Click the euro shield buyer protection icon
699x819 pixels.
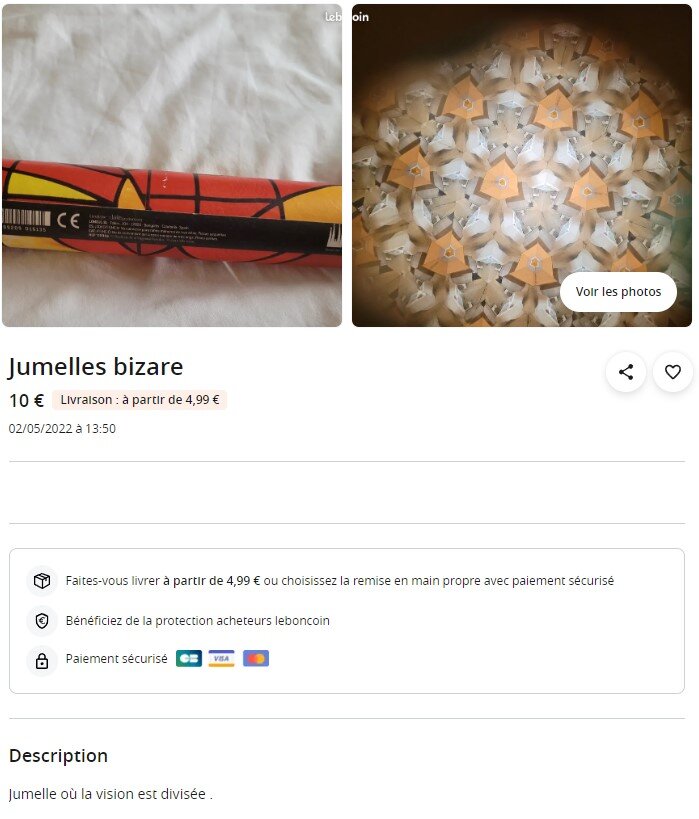[x=42, y=621]
